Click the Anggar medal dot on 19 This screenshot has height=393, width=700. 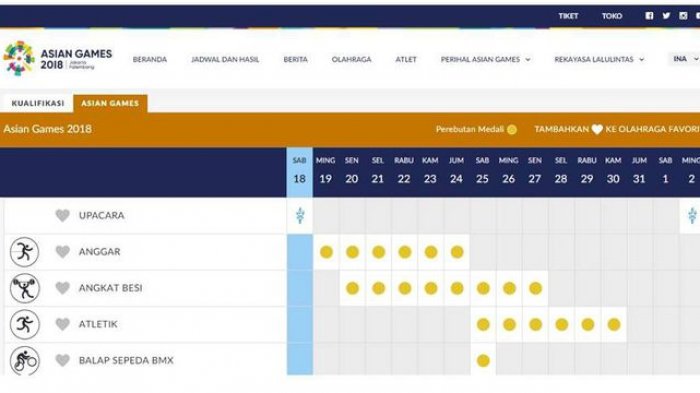click(326, 252)
